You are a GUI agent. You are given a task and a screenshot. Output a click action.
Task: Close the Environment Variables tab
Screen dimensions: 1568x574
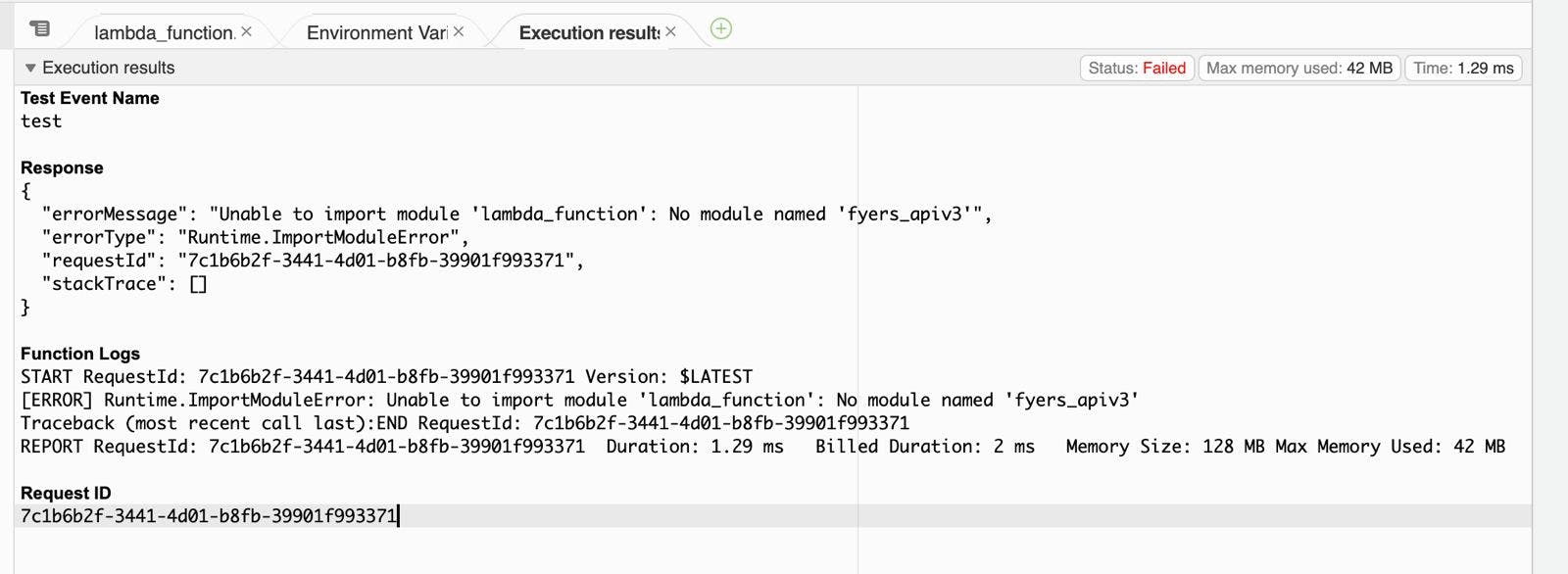tap(459, 32)
